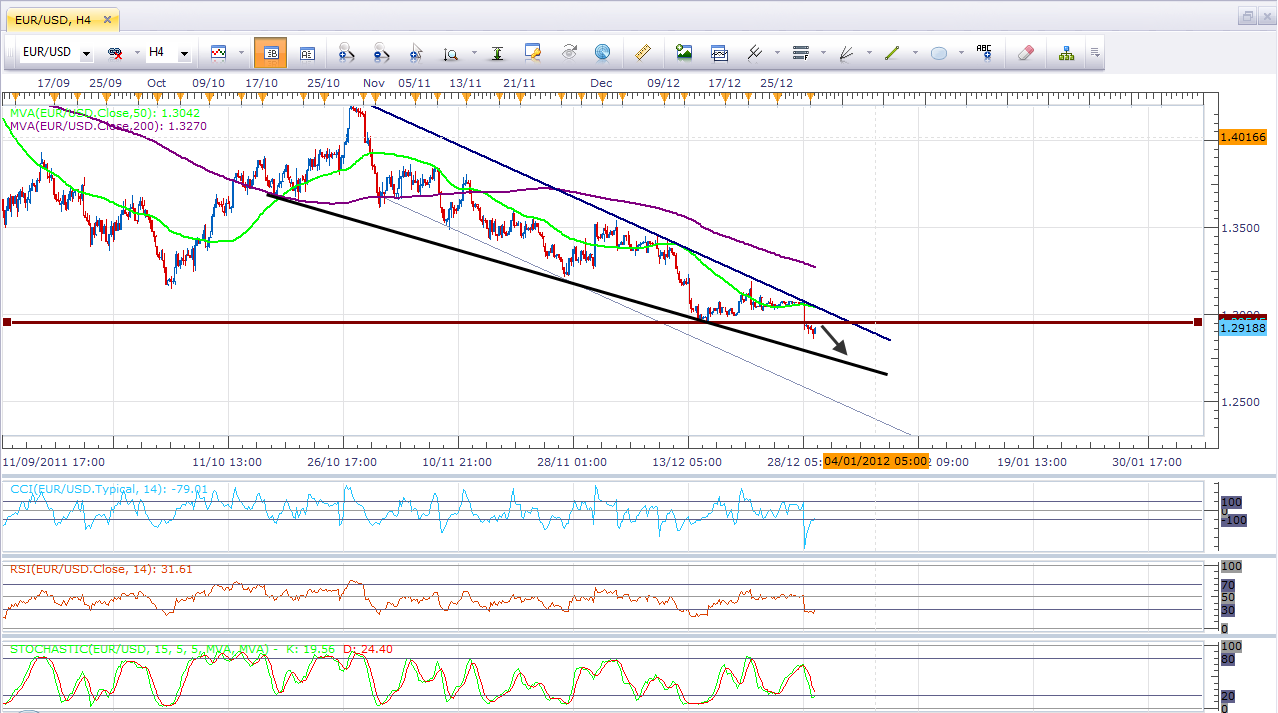Image resolution: width=1278 pixels, height=713 pixels.
Task: Click the grayed eye icon in toolbar
Action: 569,52
